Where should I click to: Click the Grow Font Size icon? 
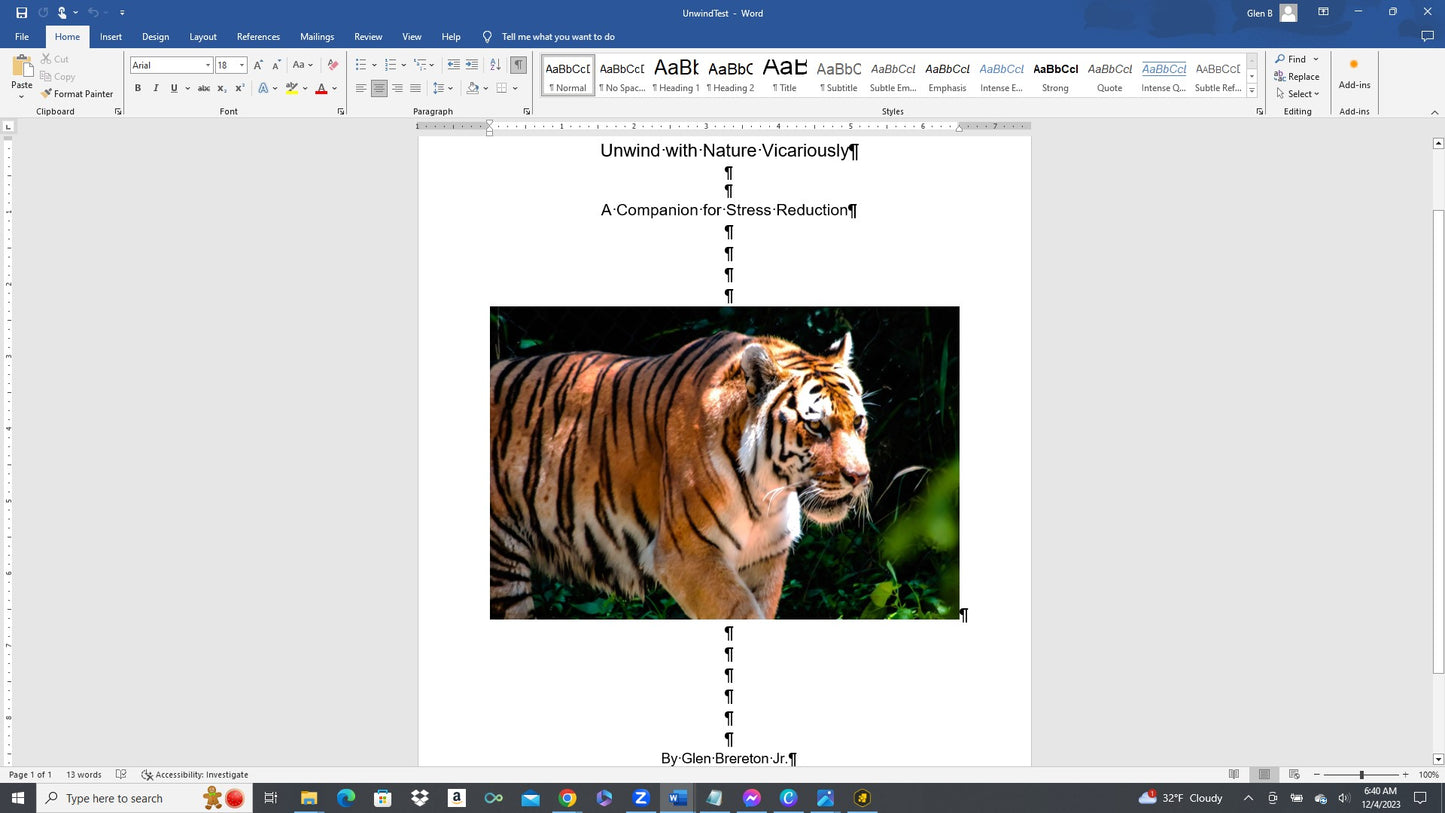coord(258,65)
